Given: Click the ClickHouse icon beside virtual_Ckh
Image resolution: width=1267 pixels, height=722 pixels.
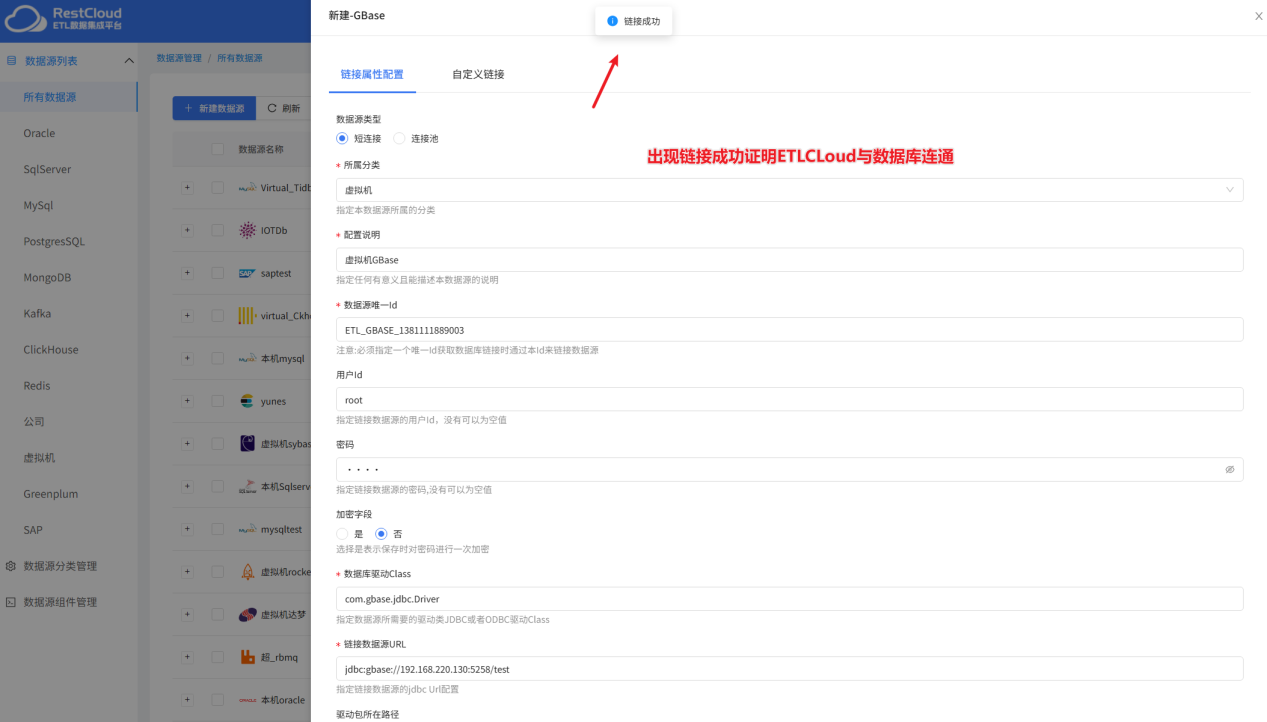Looking at the screenshot, I should [245, 315].
